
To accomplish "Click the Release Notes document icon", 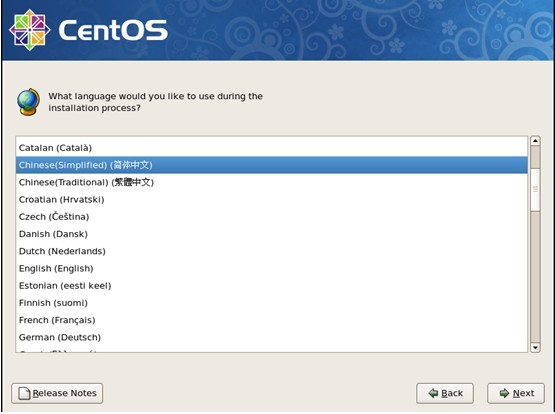I will click(24, 393).
